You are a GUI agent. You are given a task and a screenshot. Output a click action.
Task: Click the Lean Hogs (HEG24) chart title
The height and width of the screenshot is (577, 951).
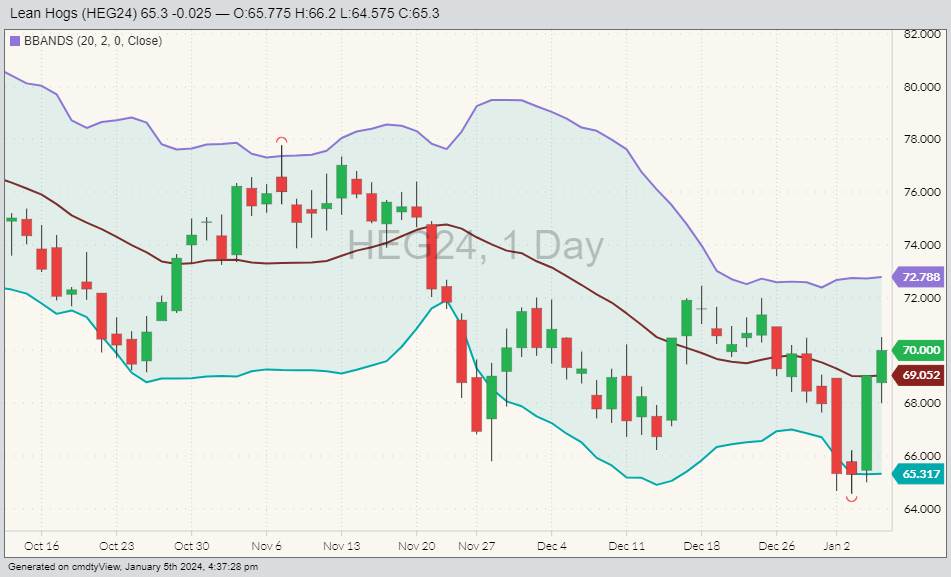(224, 13)
